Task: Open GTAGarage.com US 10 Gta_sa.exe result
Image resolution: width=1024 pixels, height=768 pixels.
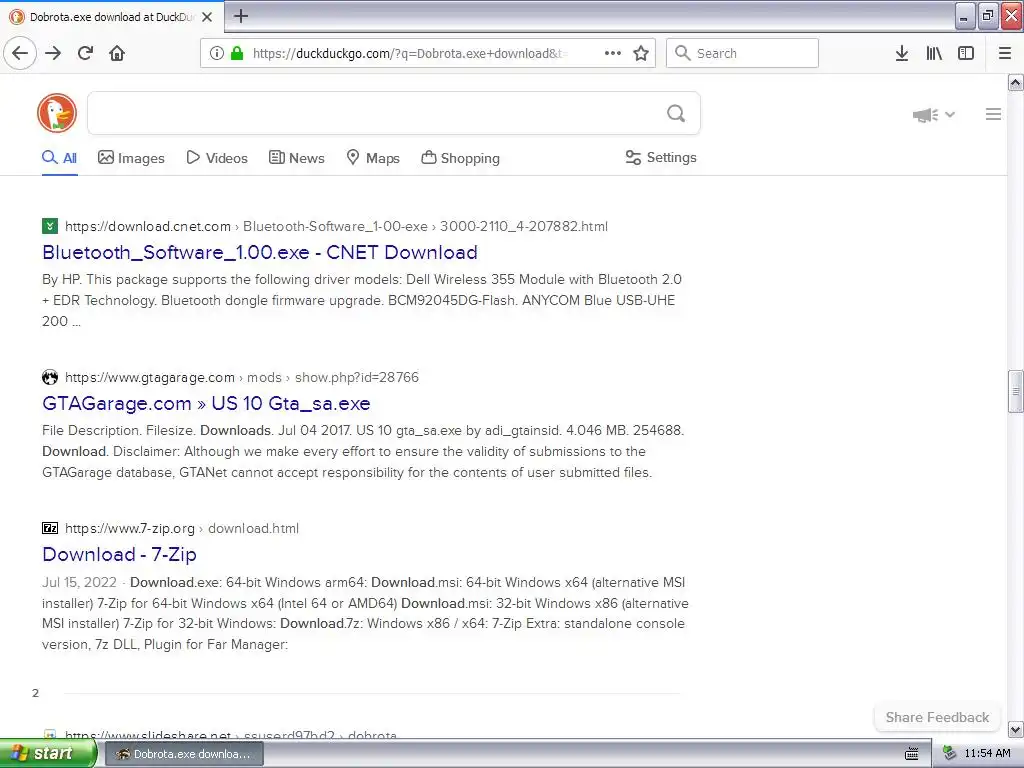Action: point(206,403)
